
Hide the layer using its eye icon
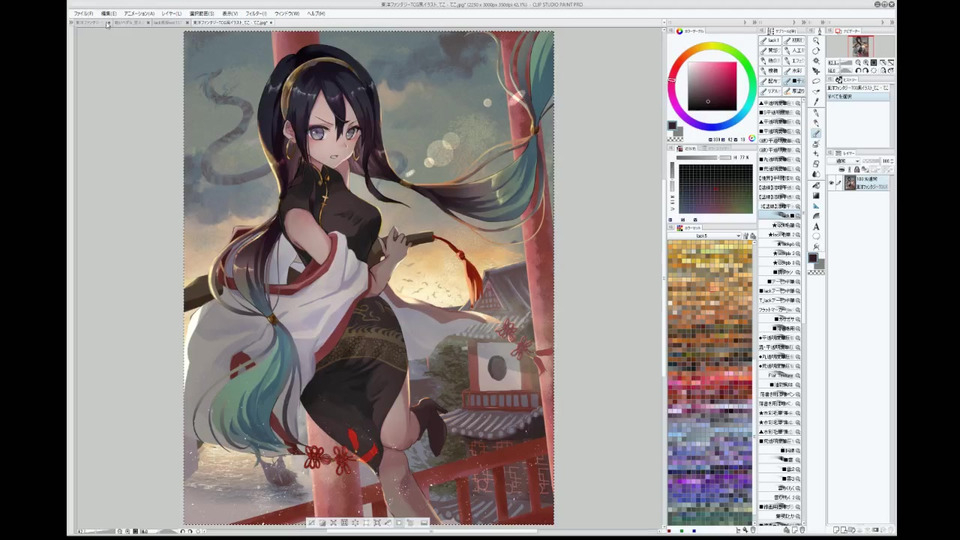[x=831, y=182]
